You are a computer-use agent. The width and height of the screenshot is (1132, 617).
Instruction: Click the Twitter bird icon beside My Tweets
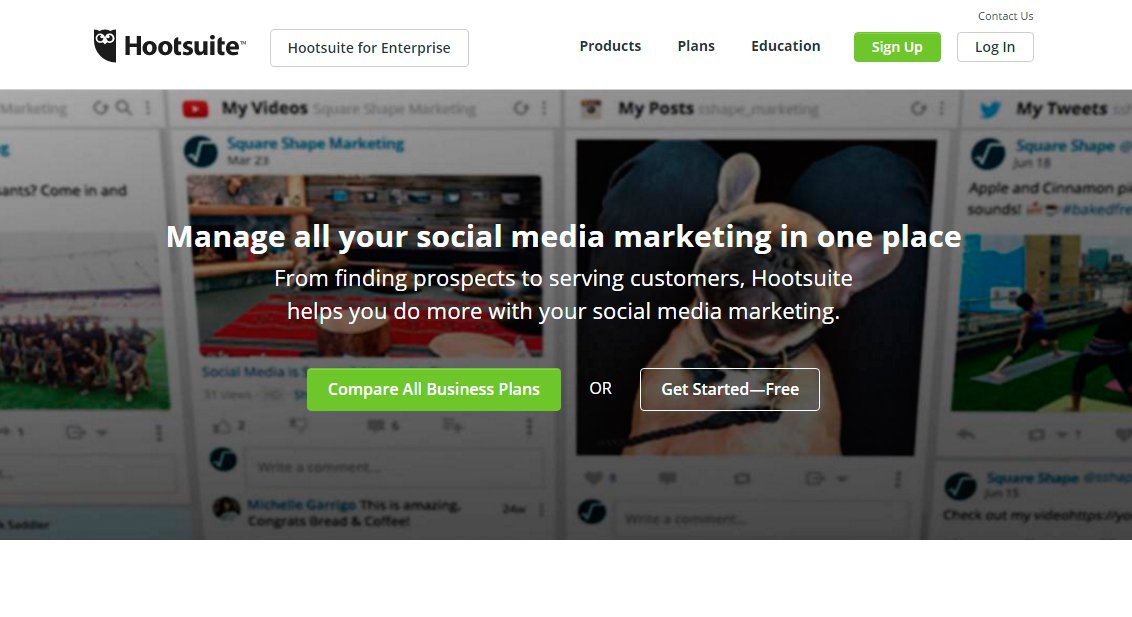(x=989, y=106)
